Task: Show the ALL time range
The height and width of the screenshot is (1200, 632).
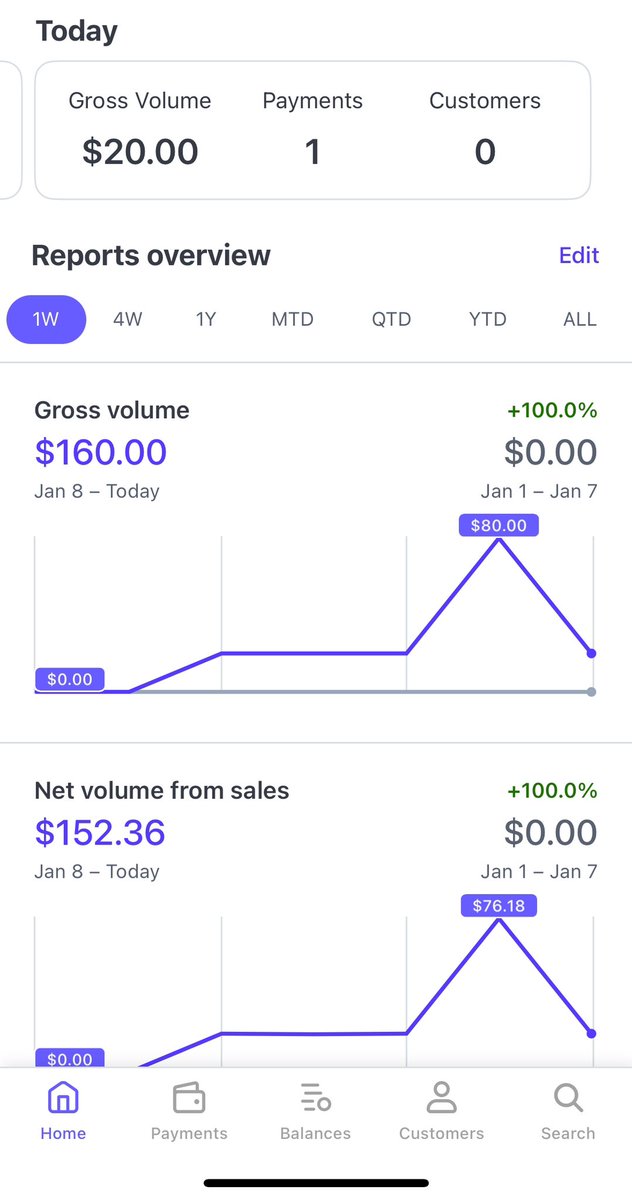Action: [x=580, y=320]
